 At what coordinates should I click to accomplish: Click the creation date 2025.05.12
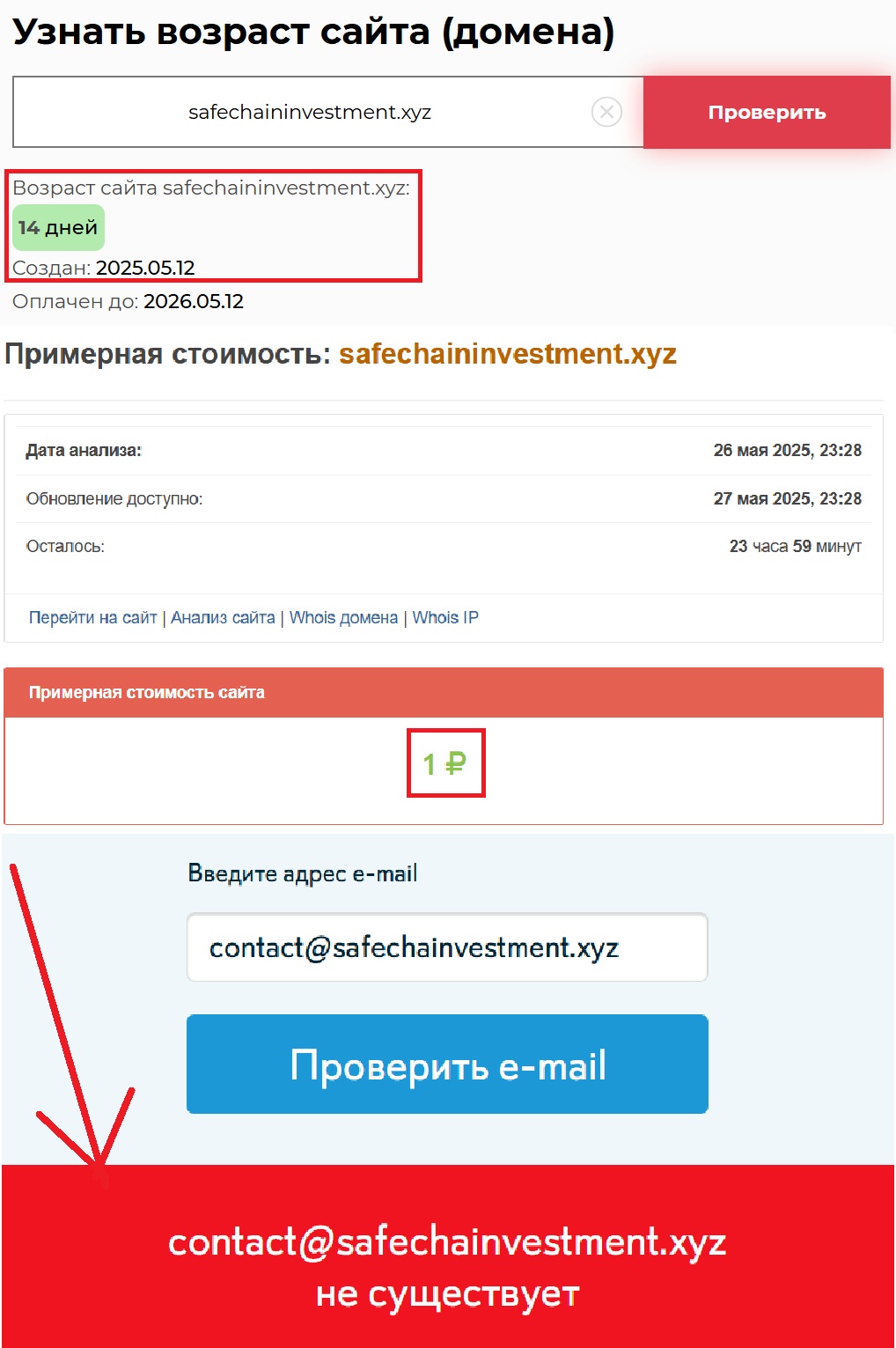[145, 268]
